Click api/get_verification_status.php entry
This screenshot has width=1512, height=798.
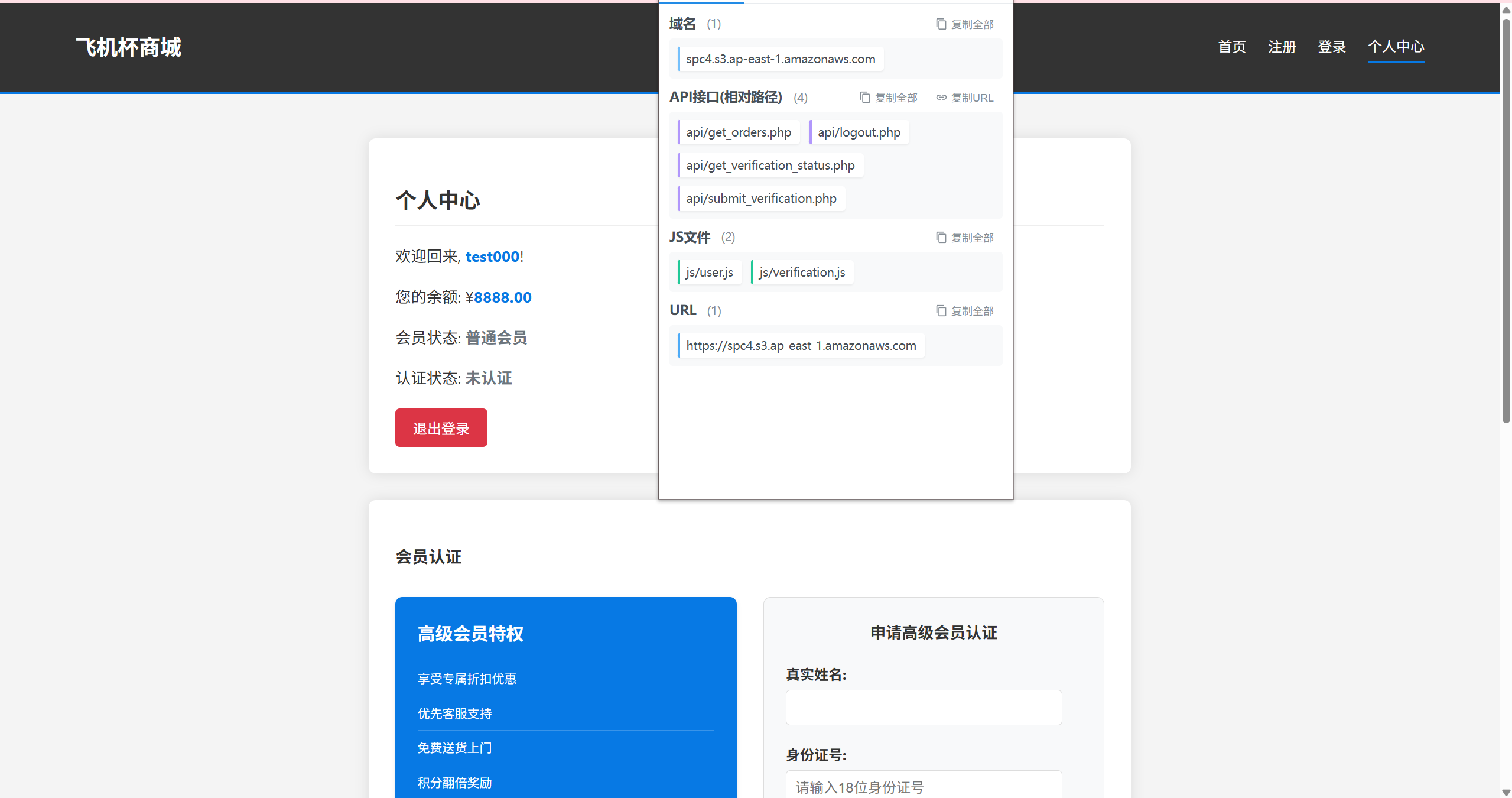(x=770, y=166)
